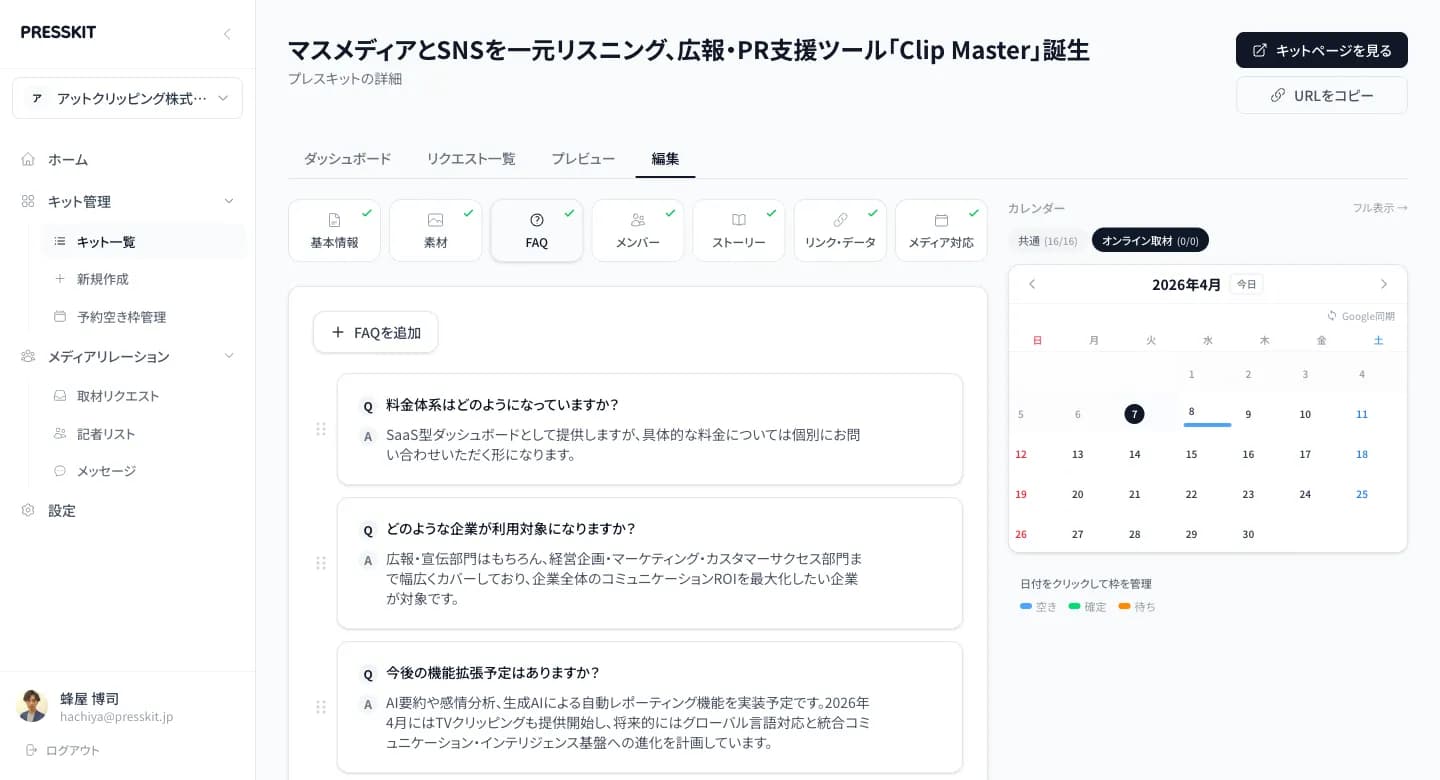
Task: Click the logout icon beside ログアウト
Action: point(31,750)
